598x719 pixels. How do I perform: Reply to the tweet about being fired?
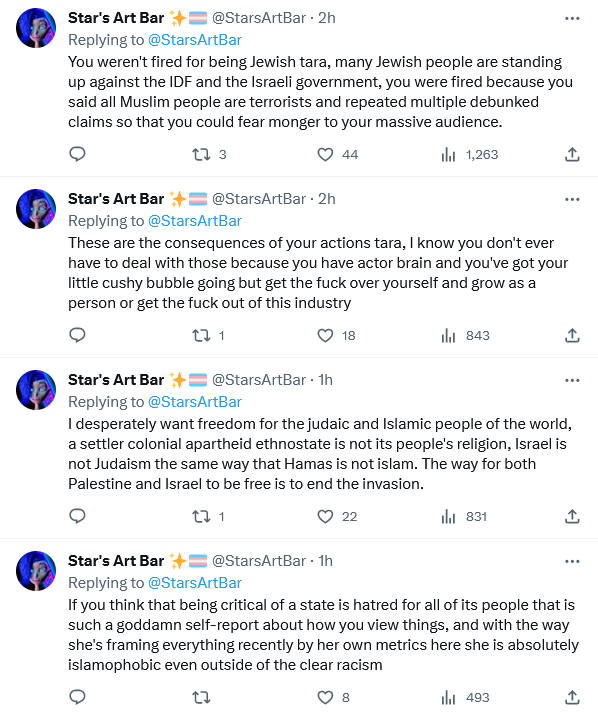tap(78, 154)
